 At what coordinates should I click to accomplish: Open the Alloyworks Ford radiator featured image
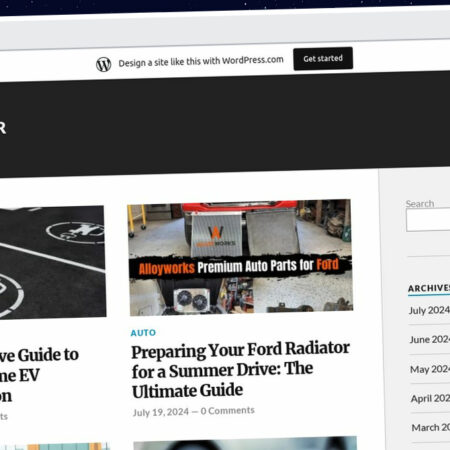[x=240, y=257]
